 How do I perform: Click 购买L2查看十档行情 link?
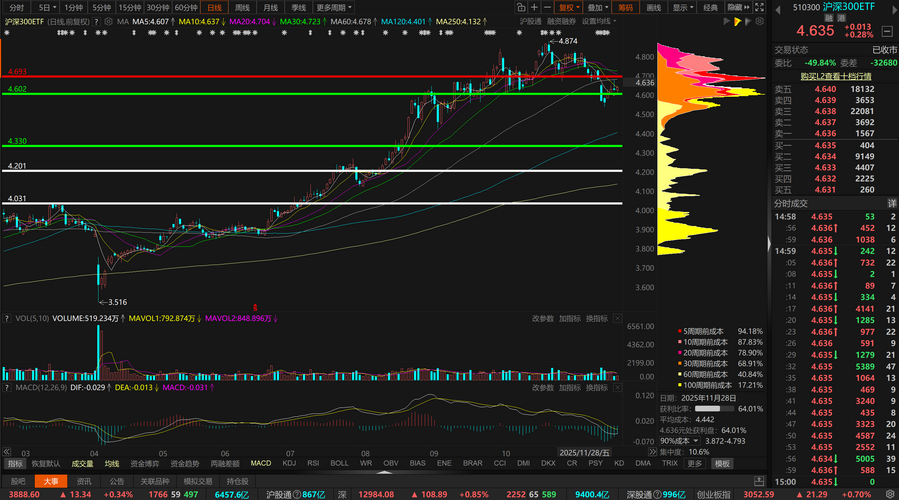[836, 76]
